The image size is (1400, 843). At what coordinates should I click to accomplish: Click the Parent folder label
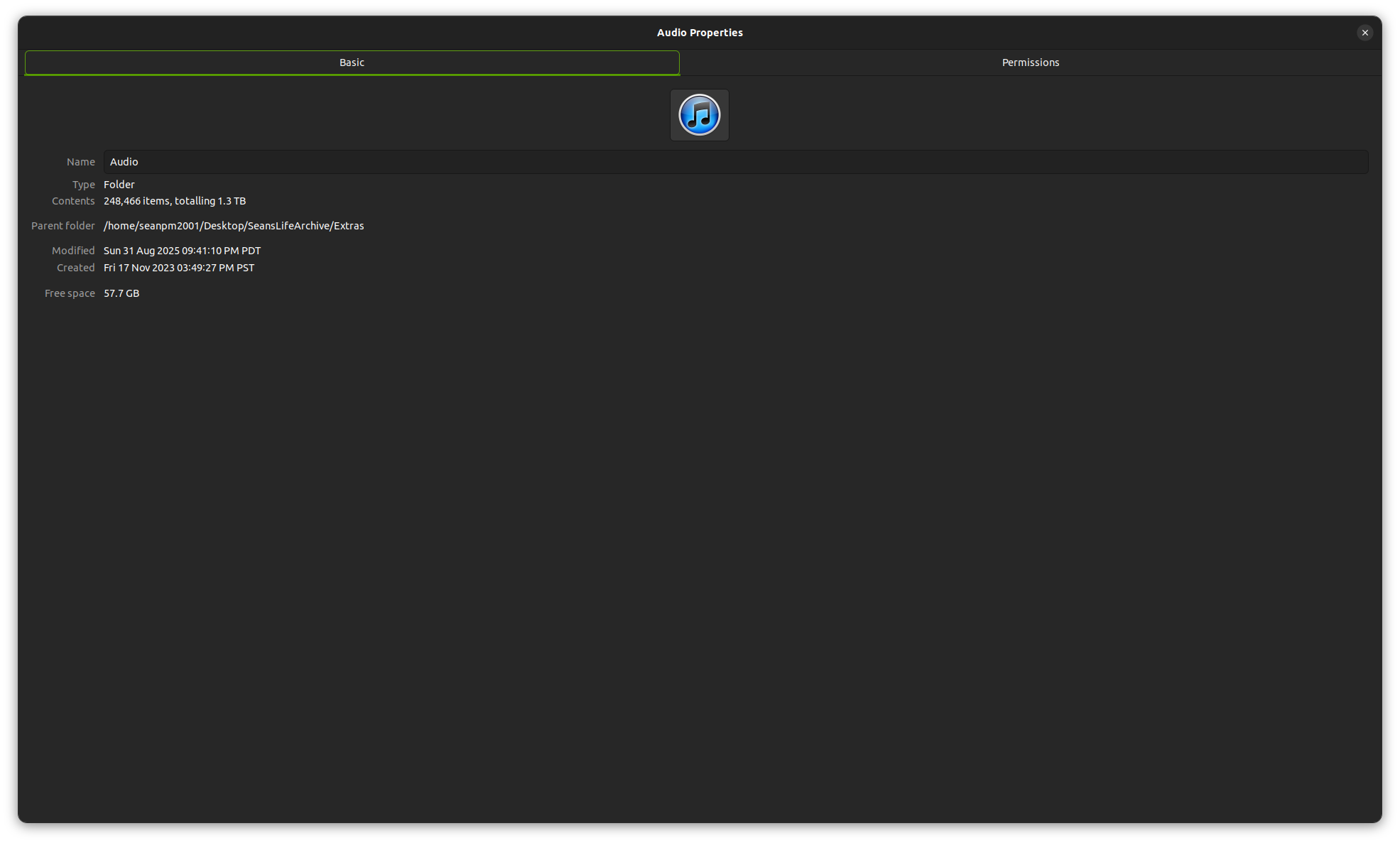[x=63, y=226]
